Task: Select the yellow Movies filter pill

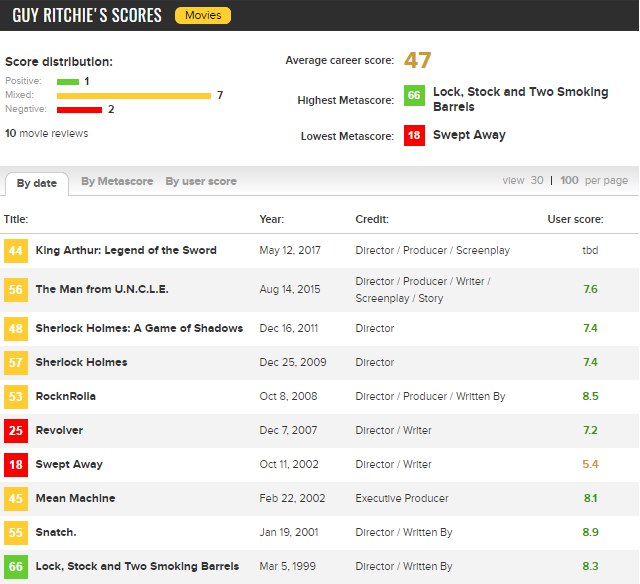Action: (x=203, y=16)
